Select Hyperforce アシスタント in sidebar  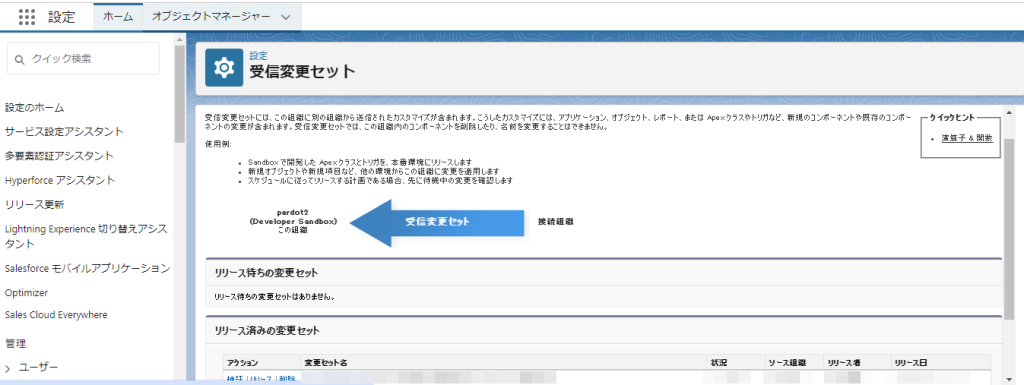click(x=59, y=180)
